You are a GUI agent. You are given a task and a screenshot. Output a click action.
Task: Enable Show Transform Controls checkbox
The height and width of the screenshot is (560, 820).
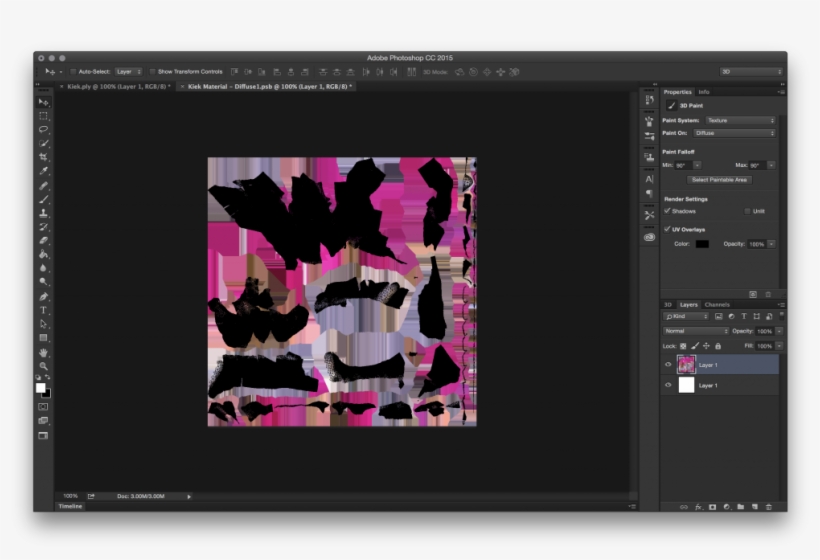tap(152, 72)
